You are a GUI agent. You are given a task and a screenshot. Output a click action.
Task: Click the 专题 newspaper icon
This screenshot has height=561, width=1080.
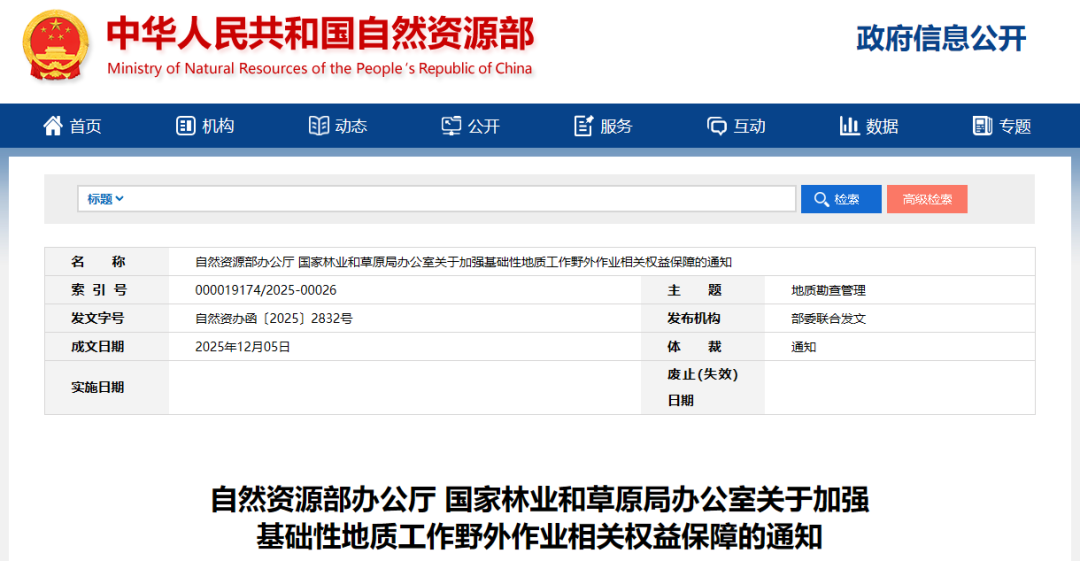pyautogui.click(x=982, y=125)
